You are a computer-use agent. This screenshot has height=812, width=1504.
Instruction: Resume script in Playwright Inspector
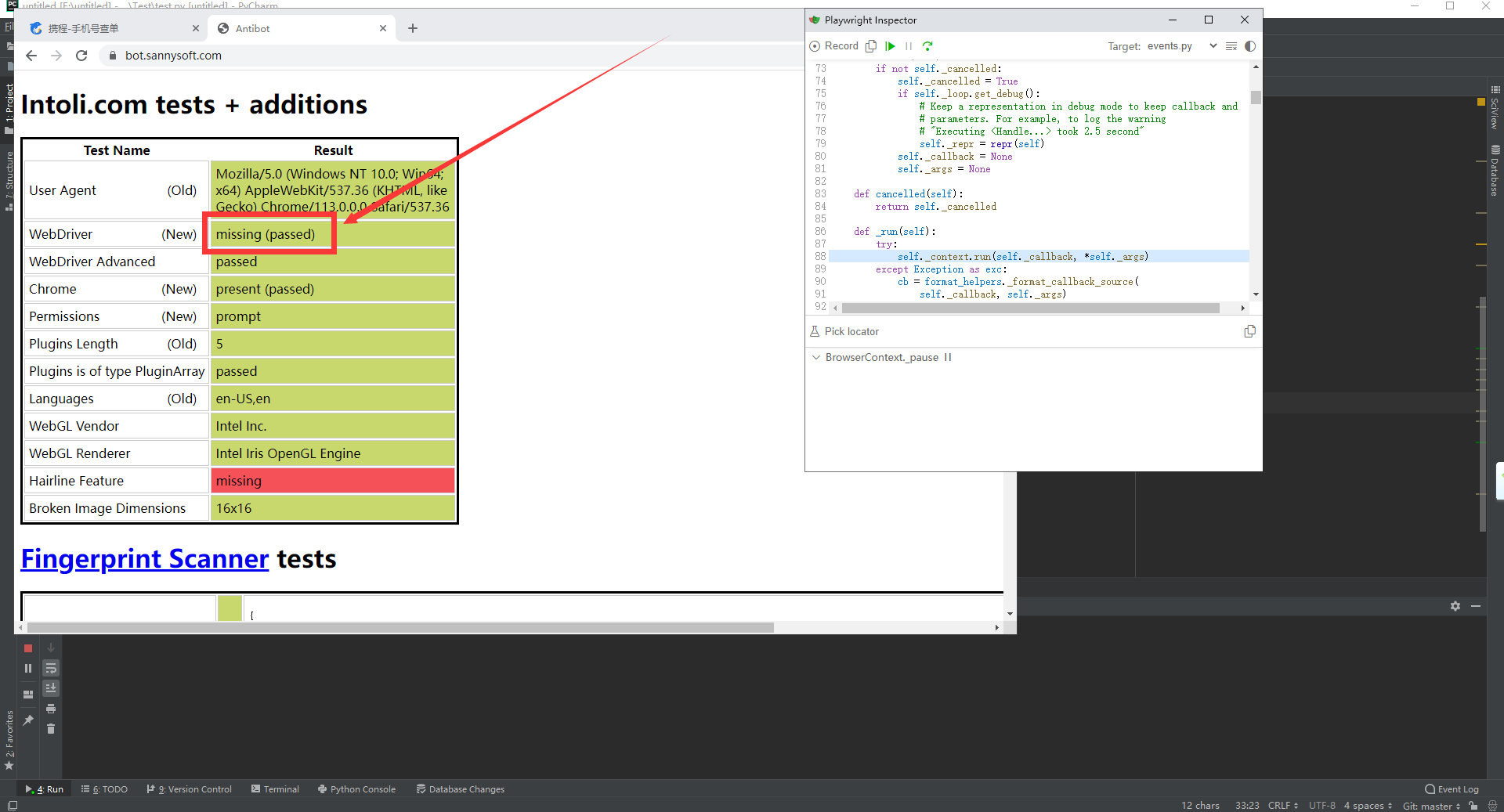(x=890, y=46)
